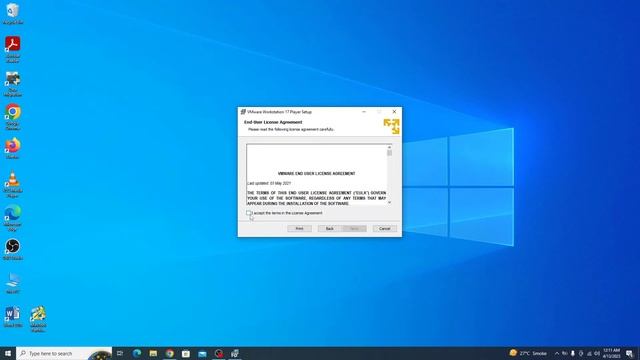
Task: Open the notification center icon
Action: pyautogui.click(x=629, y=353)
